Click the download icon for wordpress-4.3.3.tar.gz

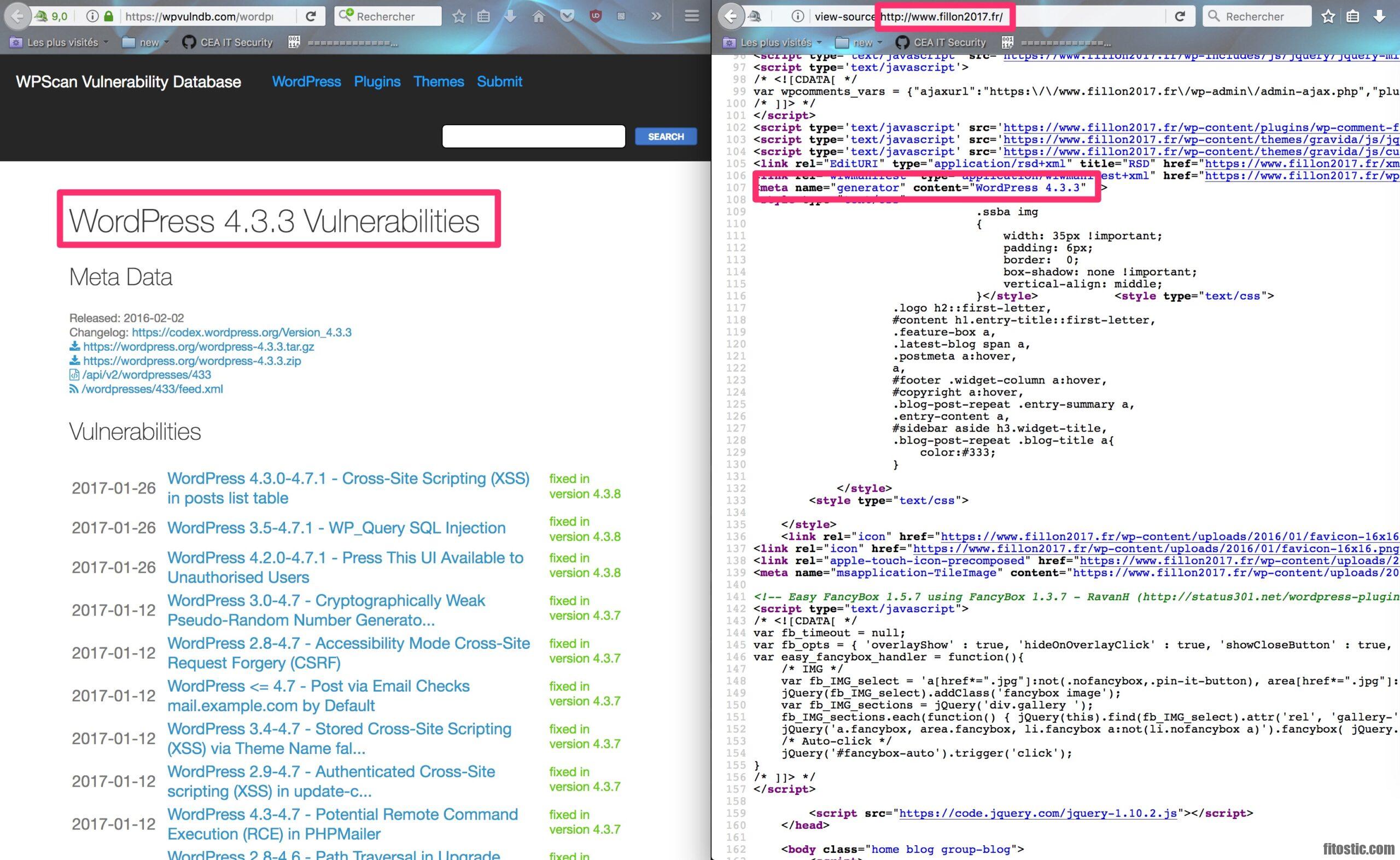tap(76, 346)
